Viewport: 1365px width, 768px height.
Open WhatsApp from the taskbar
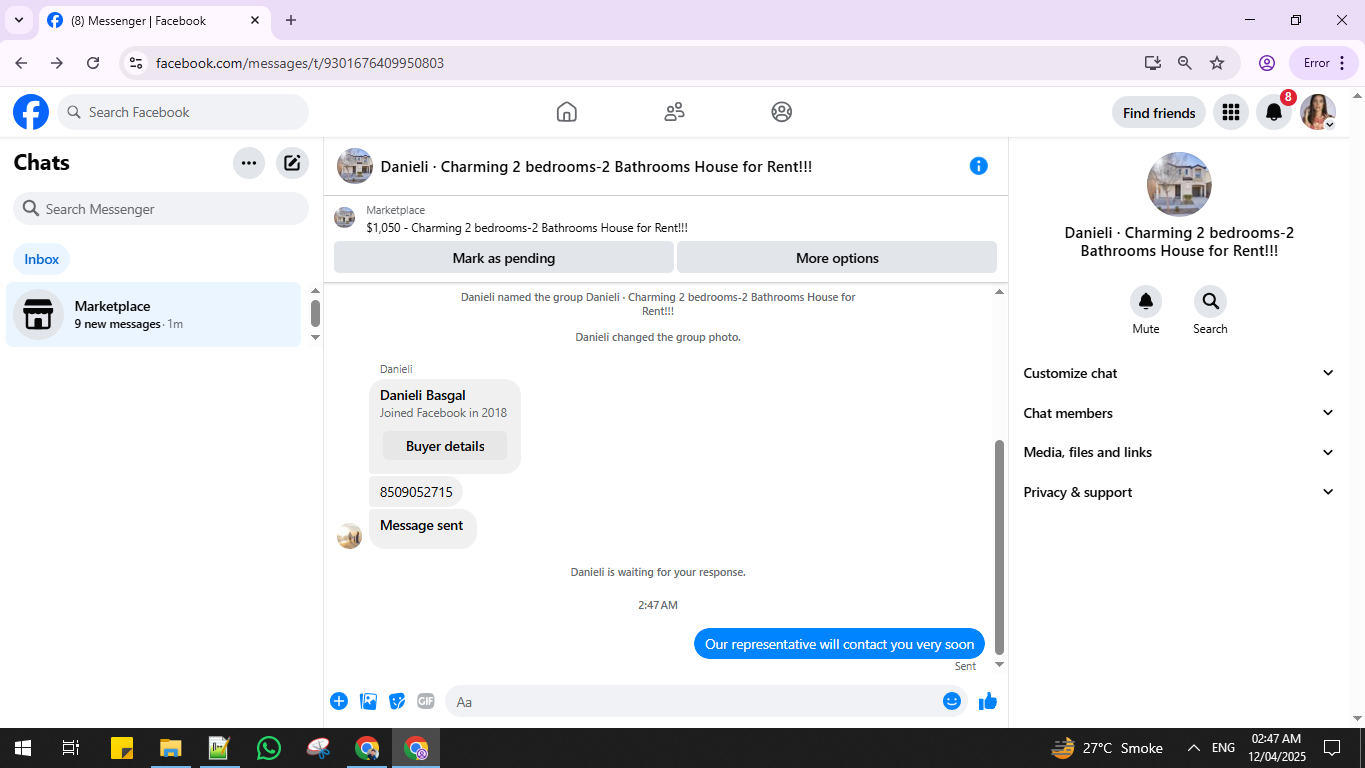269,748
